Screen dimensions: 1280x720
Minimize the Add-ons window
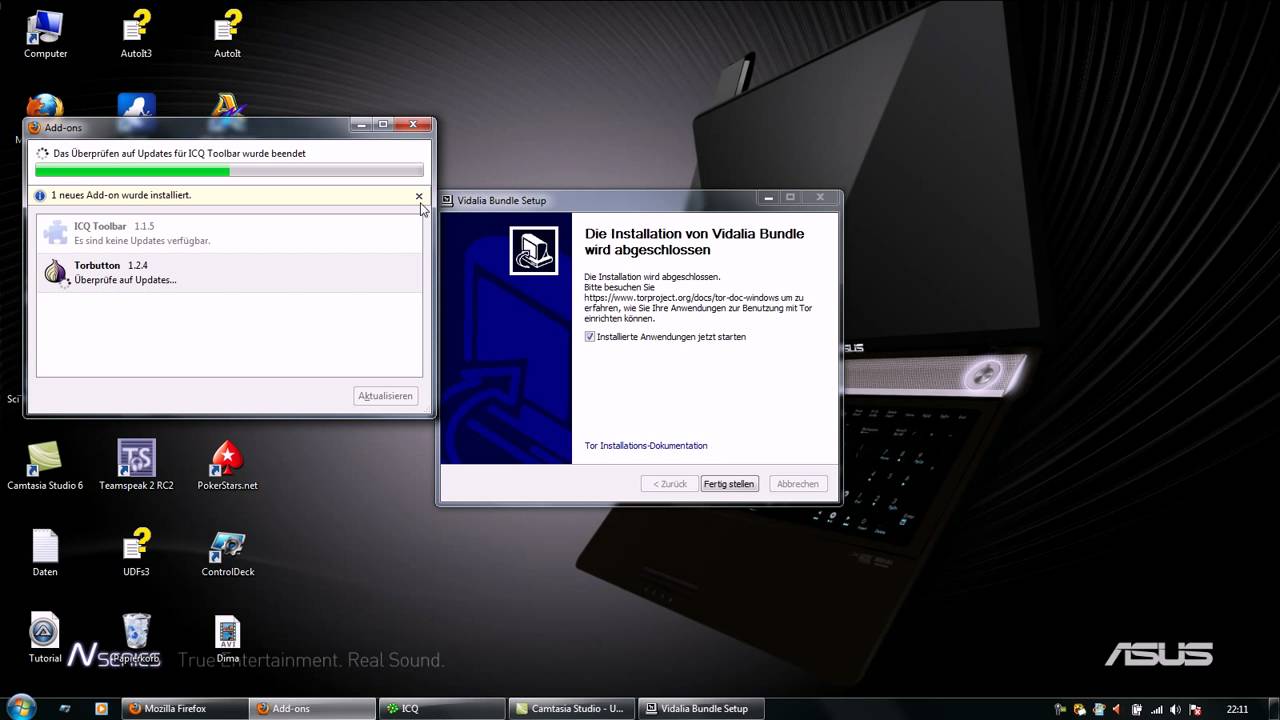[x=361, y=124]
